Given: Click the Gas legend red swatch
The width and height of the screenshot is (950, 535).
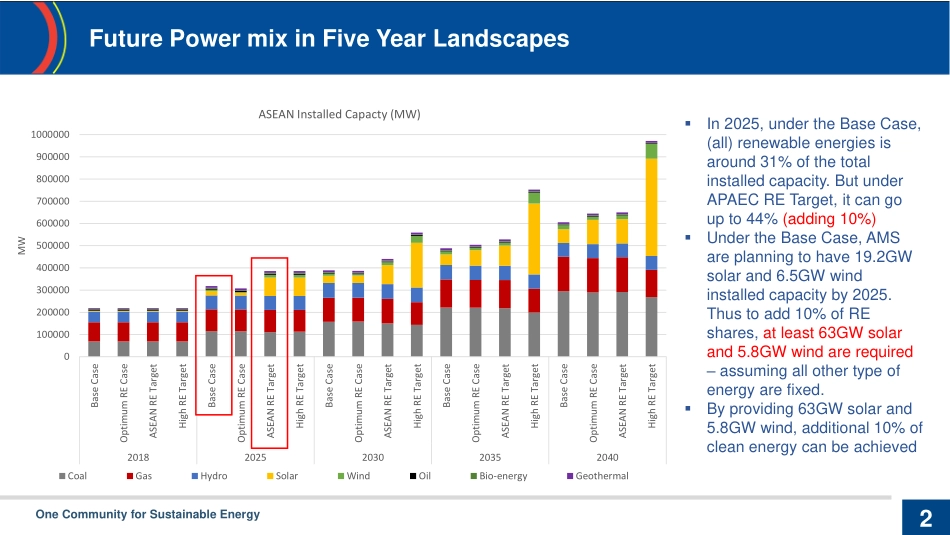Looking at the screenshot, I should (130, 476).
